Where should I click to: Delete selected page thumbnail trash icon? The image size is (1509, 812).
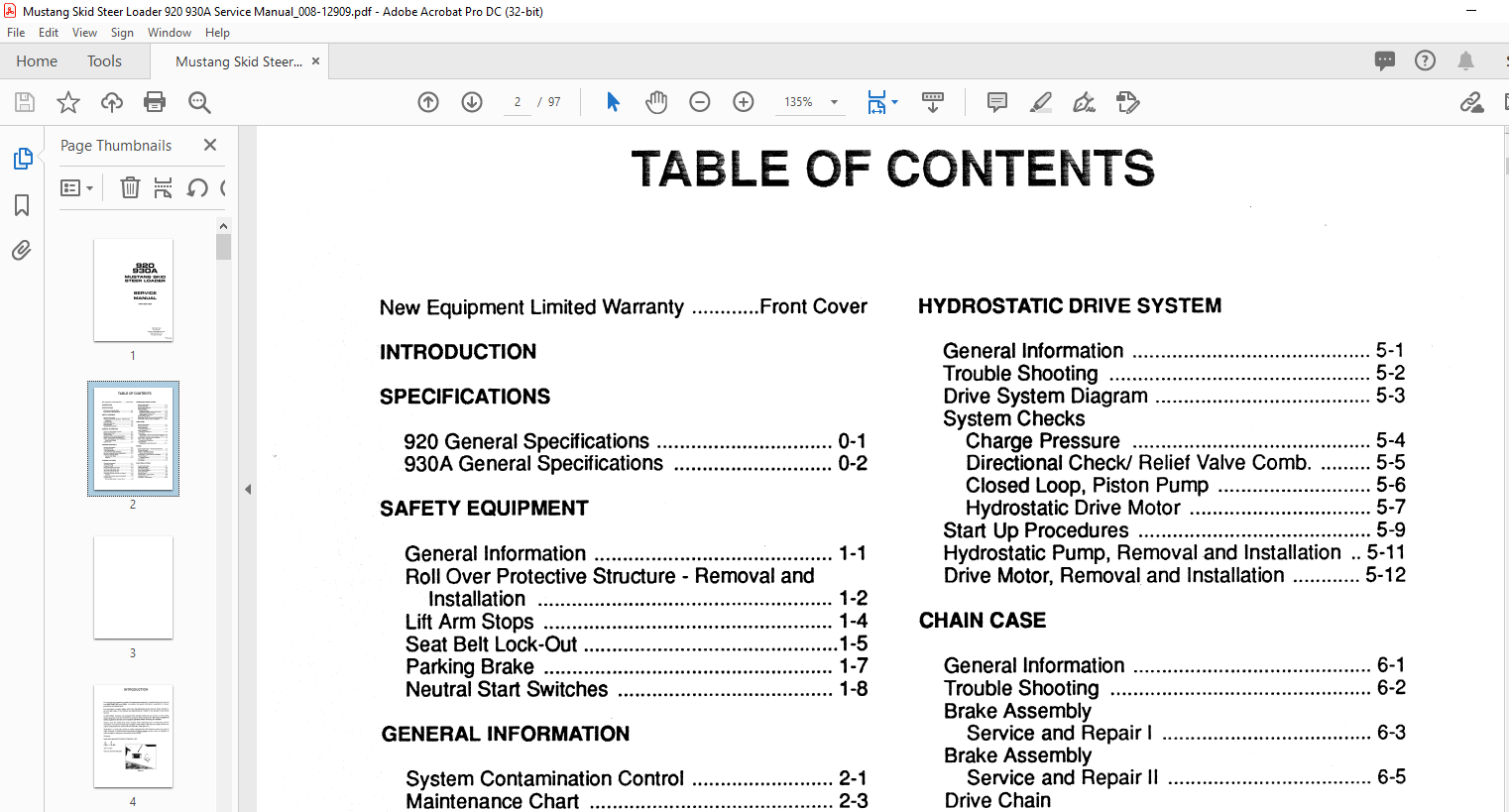point(130,187)
